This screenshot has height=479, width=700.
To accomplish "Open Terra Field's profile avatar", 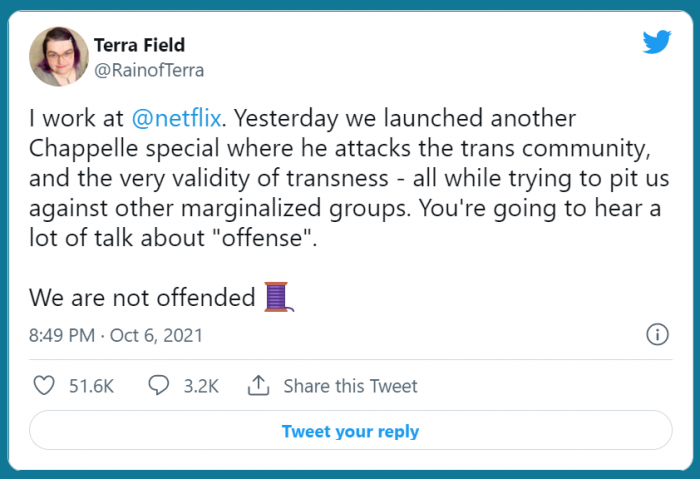I will [x=58, y=56].
